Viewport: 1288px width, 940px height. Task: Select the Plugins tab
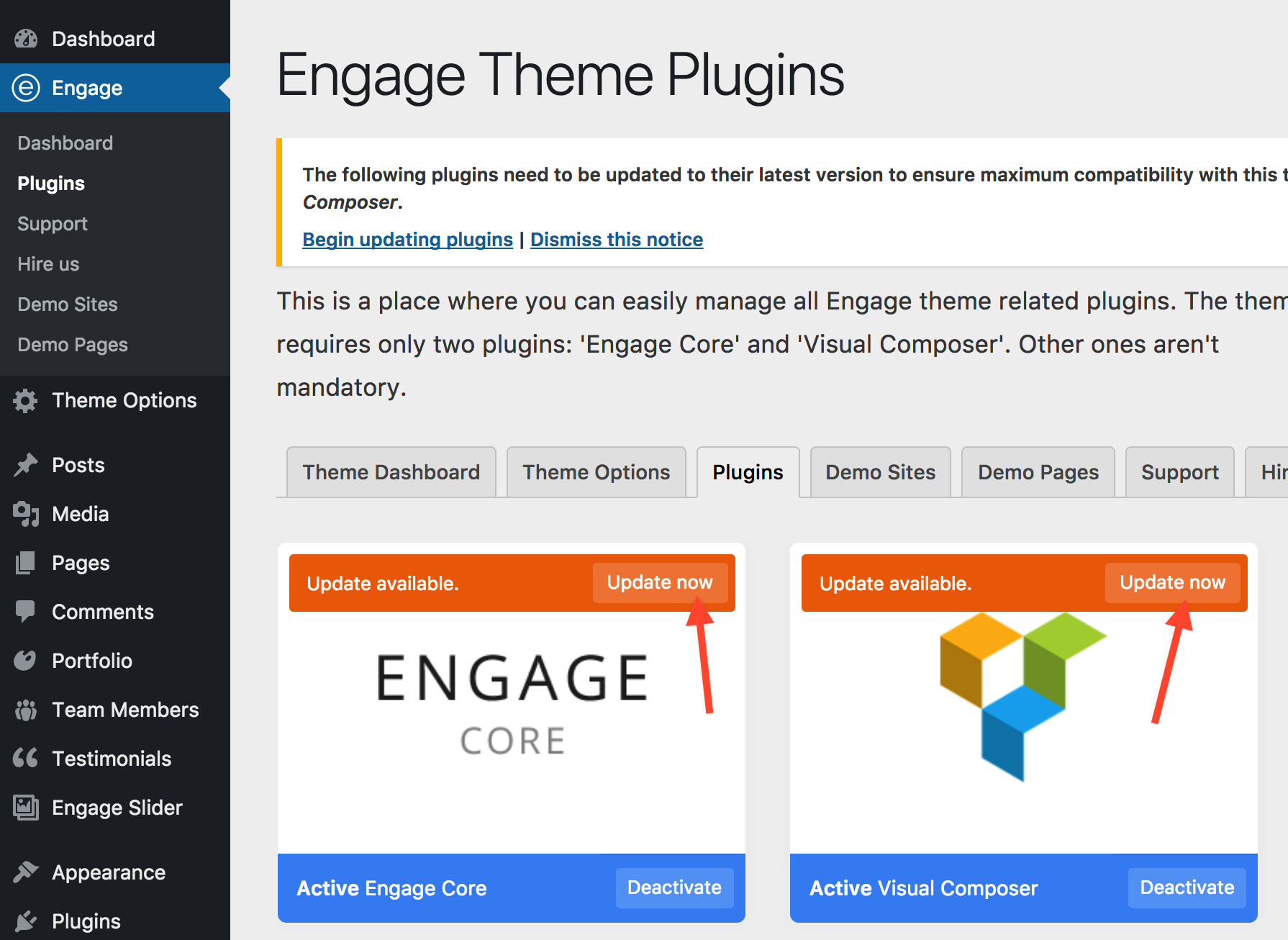click(748, 472)
